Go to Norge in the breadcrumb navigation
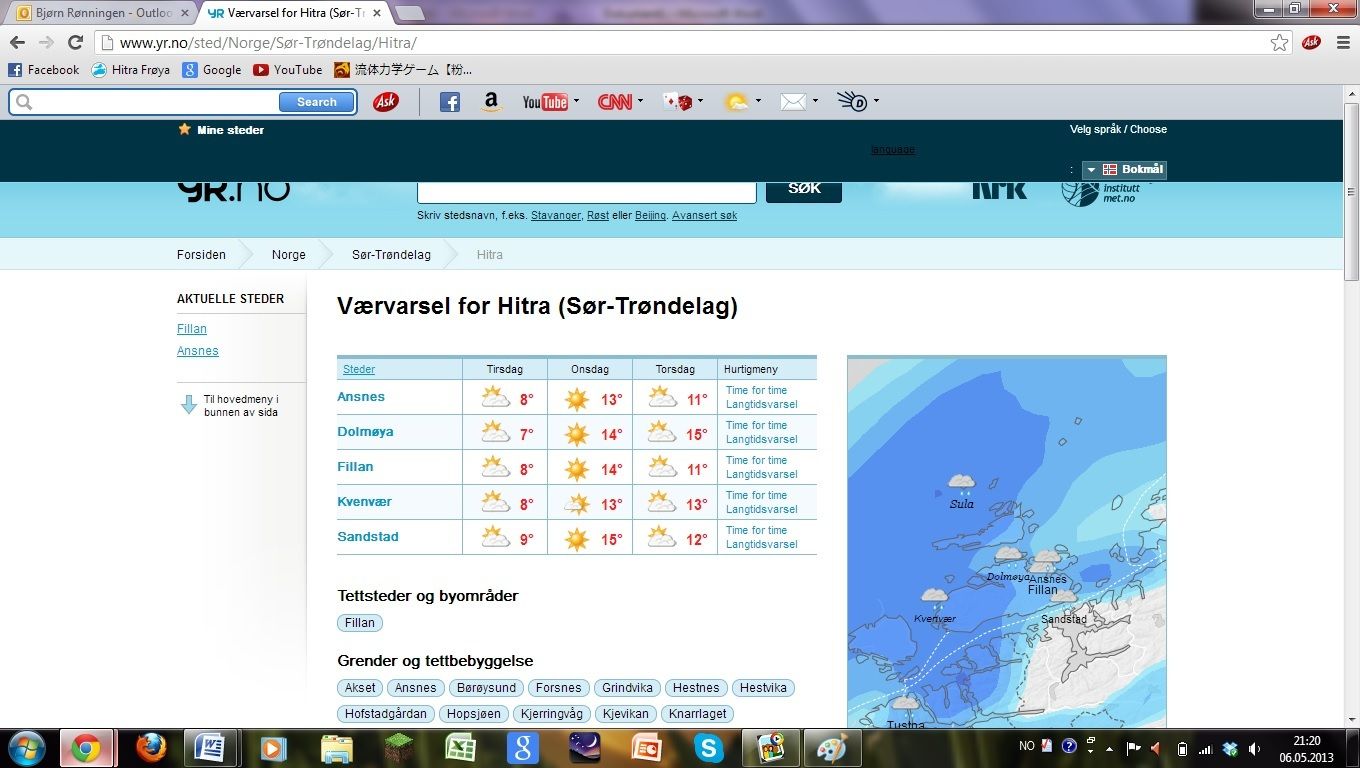Viewport: 1360px width, 768px height. (288, 255)
